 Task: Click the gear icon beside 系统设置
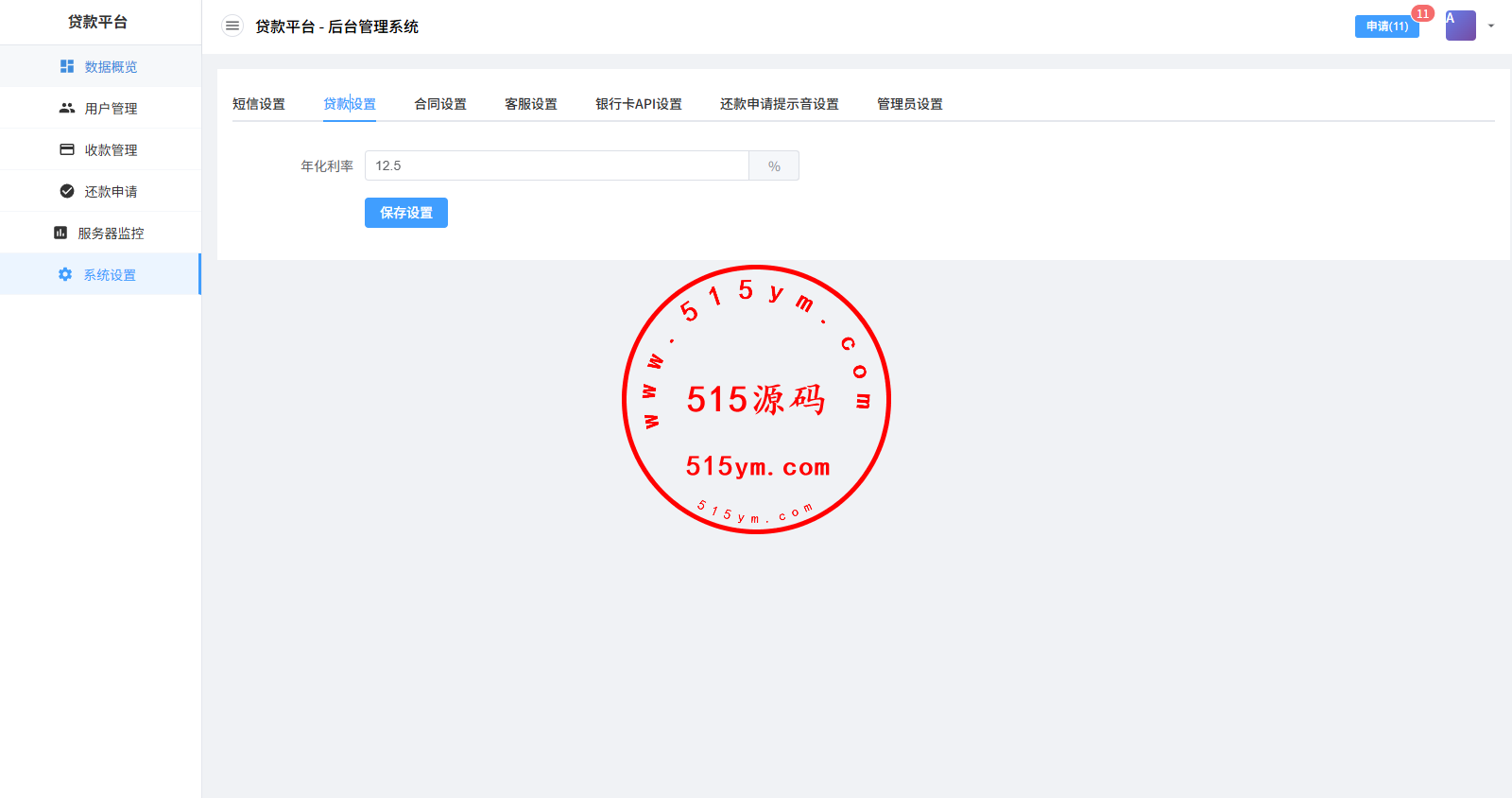point(65,274)
